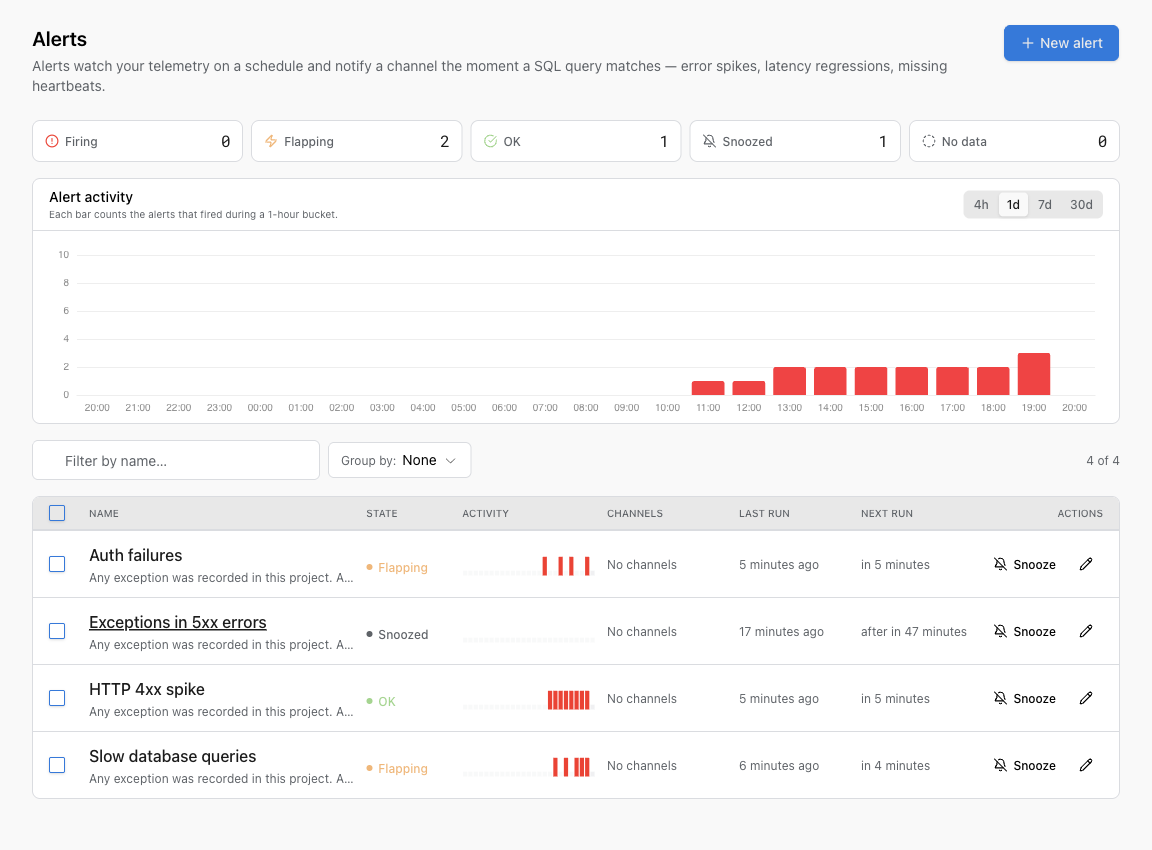Select the Exceptions in 5xx errors checkbox
Screen dimensions: 1152x850
tap(57, 631)
